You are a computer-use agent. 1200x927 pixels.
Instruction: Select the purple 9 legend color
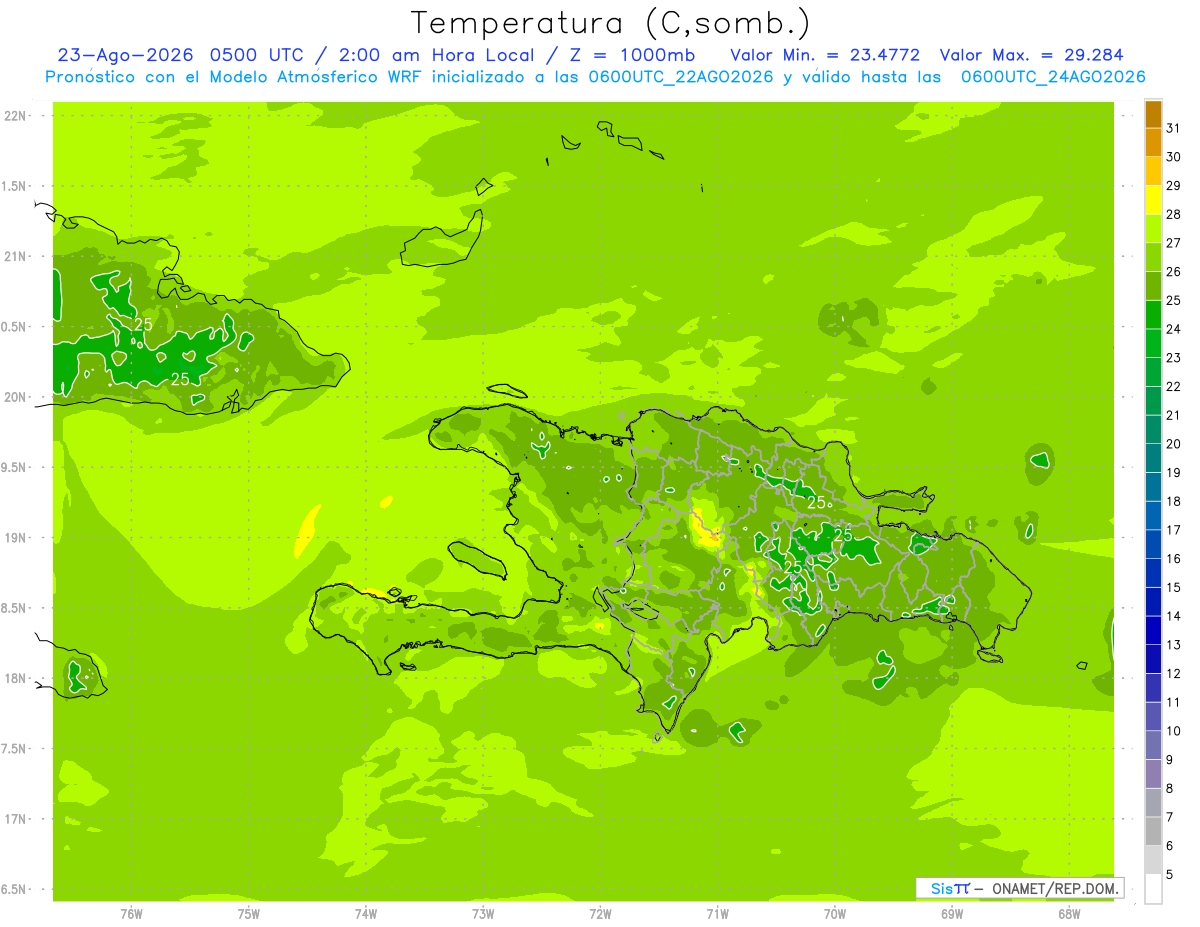(1153, 745)
